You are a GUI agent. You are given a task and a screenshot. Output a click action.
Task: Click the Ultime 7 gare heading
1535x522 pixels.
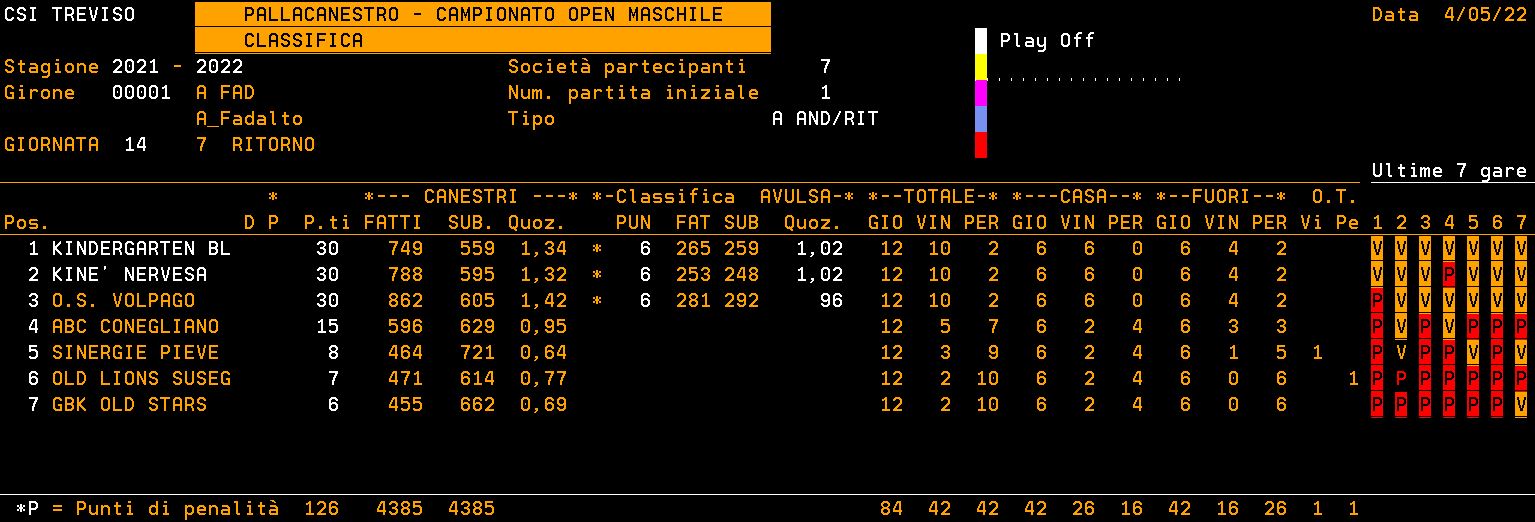1448,171
